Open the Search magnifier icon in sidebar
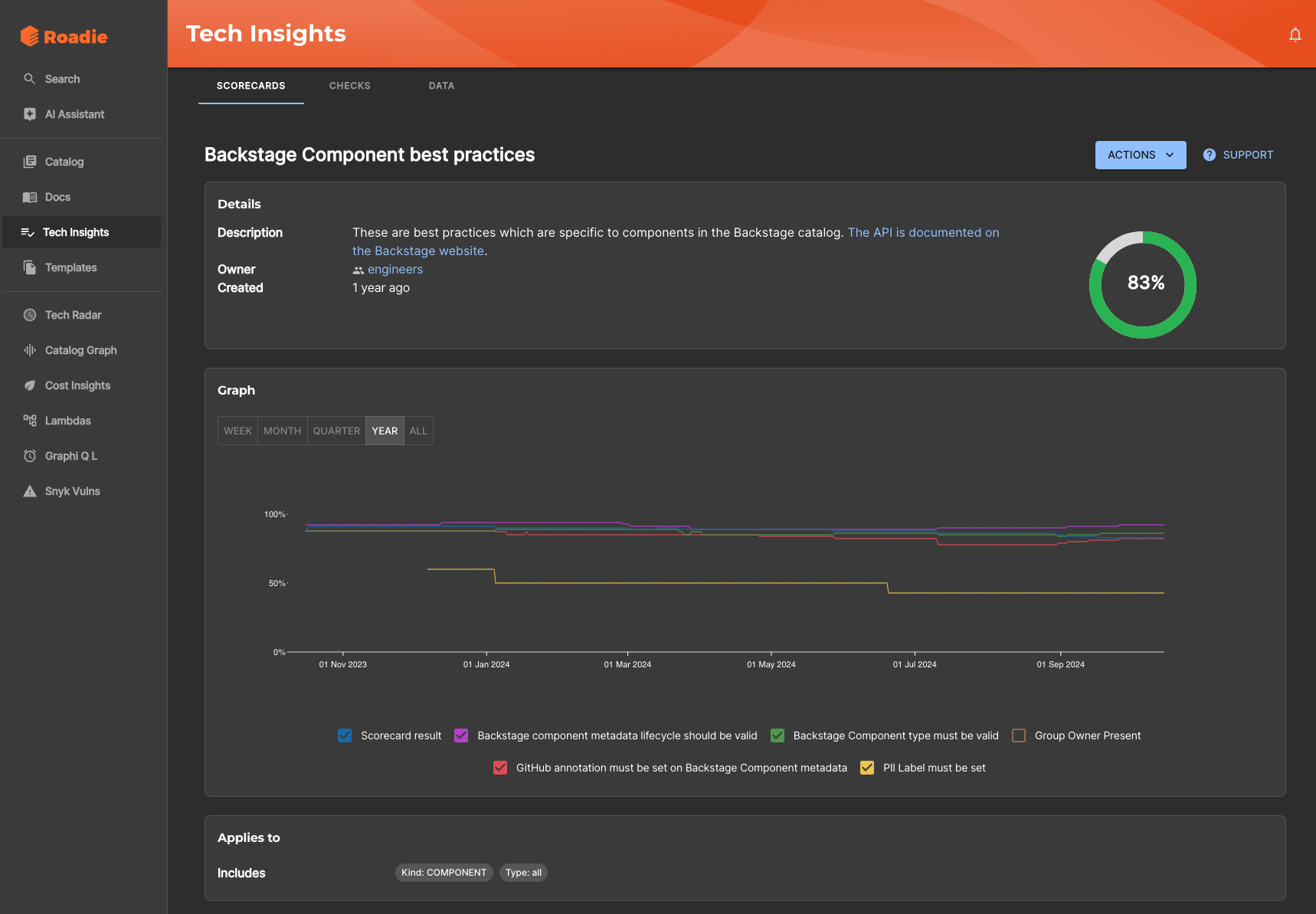Screen dimensions: 1316x914 tap(30, 79)
